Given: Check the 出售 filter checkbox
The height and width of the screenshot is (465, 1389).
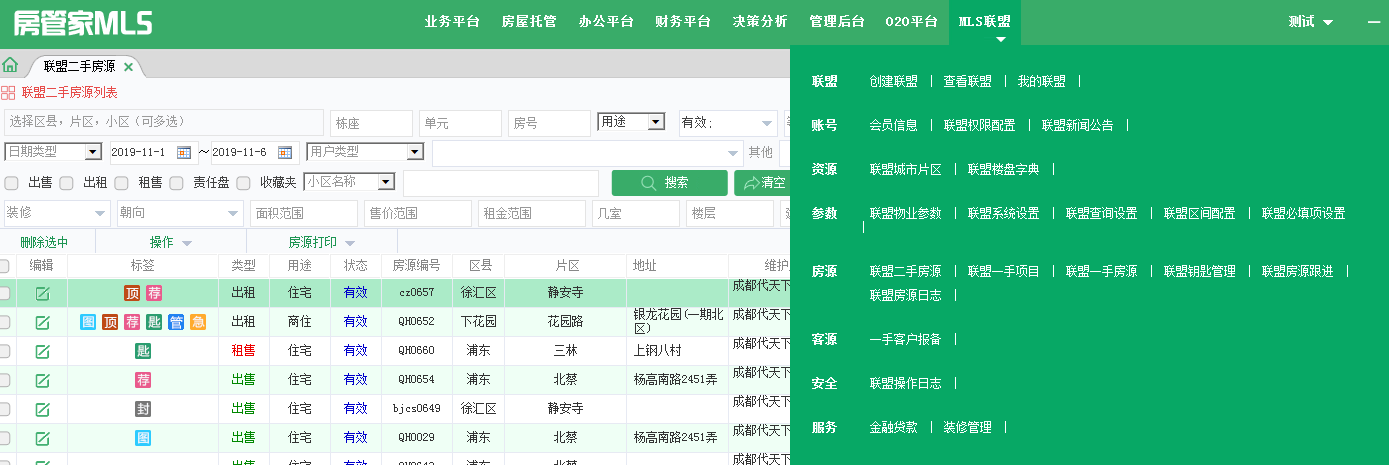Looking at the screenshot, I should click(12, 183).
